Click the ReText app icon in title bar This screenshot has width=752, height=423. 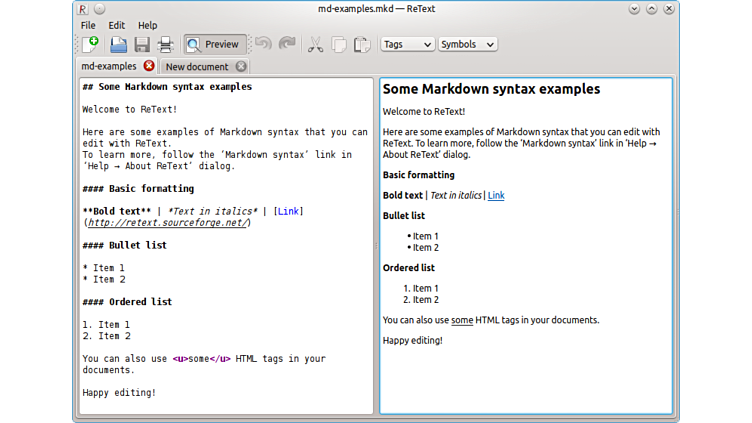pyautogui.click(x=82, y=9)
